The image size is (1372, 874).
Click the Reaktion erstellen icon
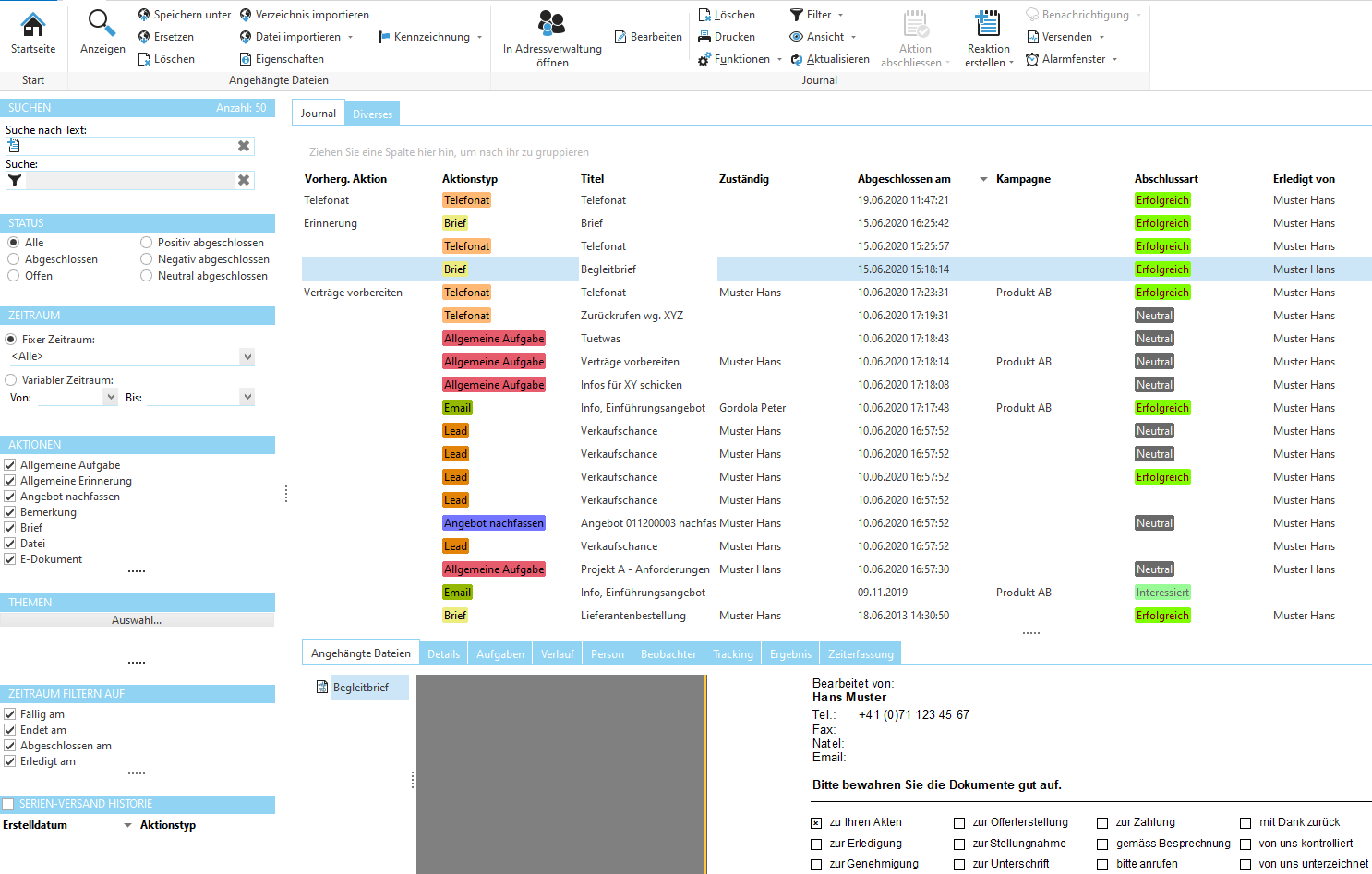pyautogui.click(x=988, y=24)
